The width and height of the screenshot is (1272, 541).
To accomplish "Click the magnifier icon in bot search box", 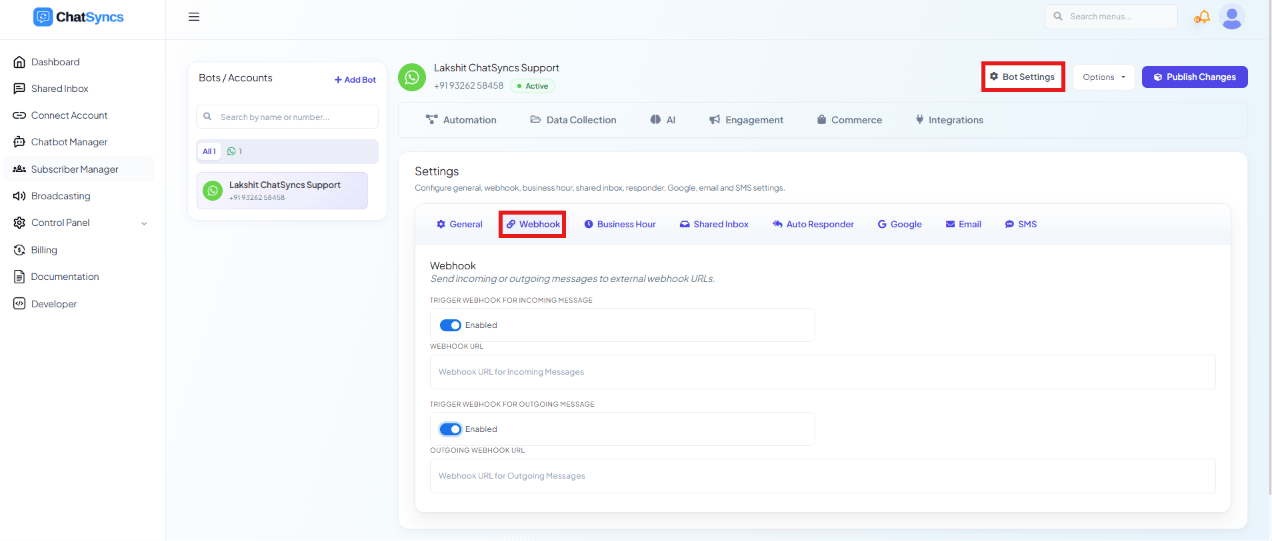I will tap(208, 117).
